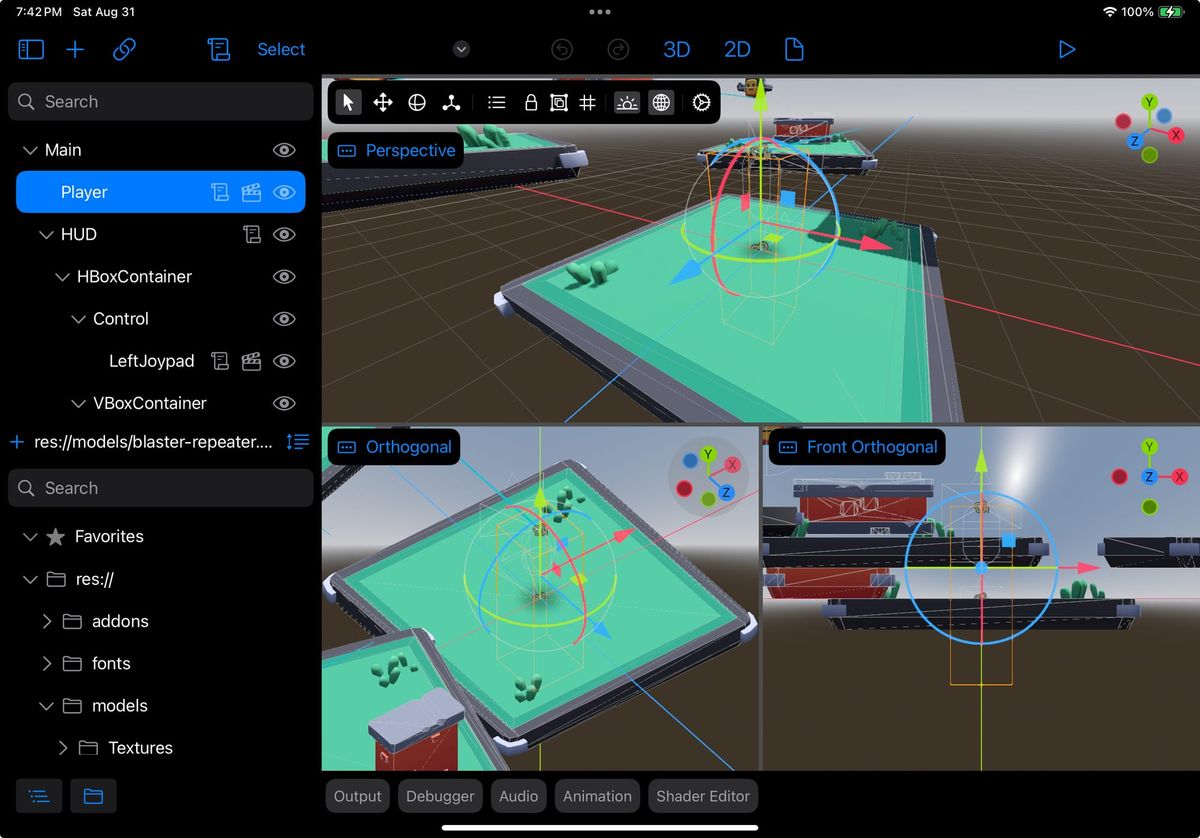Toggle snapping with the grid icon
The height and width of the screenshot is (838, 1200).
pyautogui.click(x=588, y=102)
